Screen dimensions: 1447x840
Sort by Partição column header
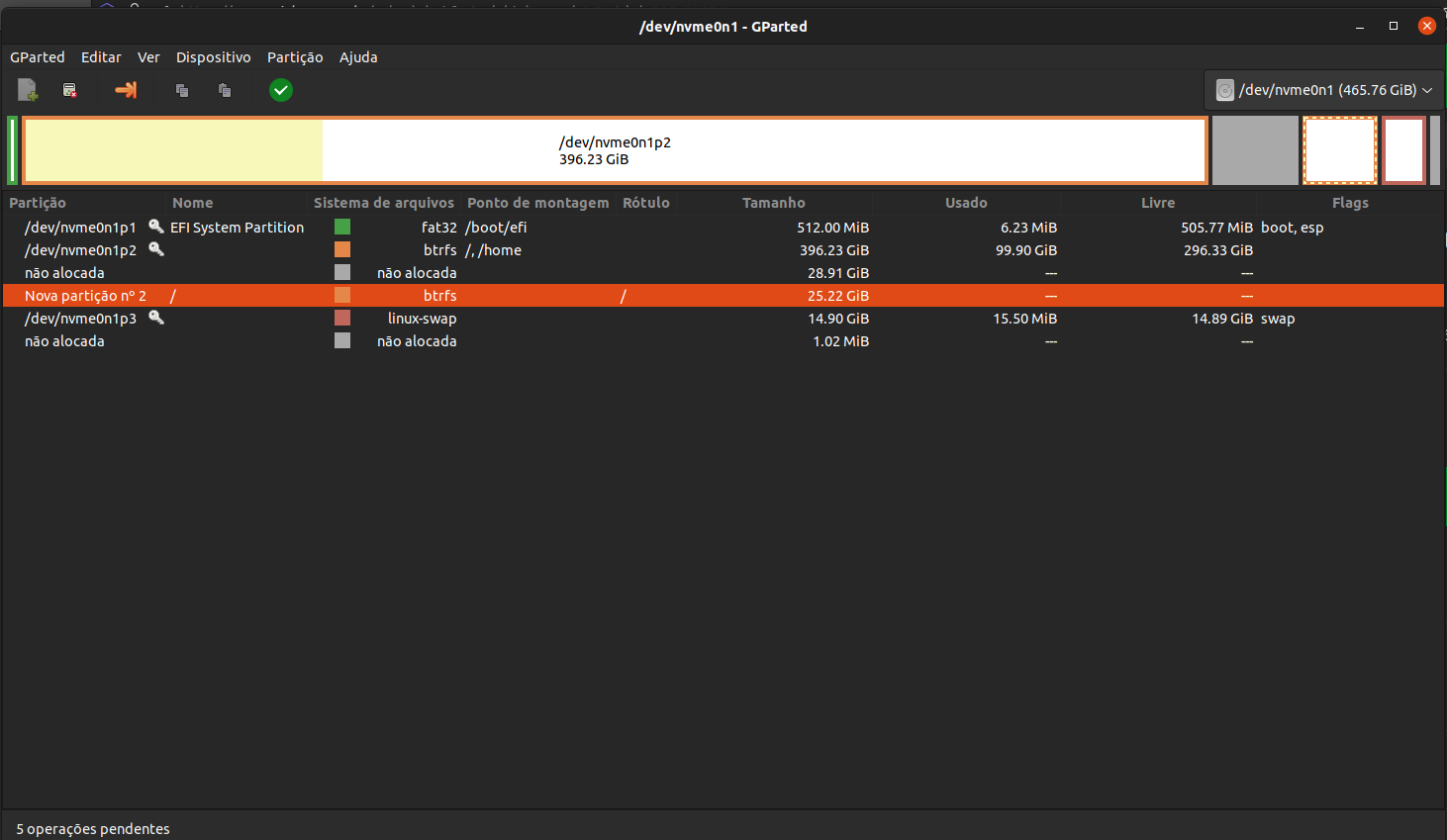point(38,203)
